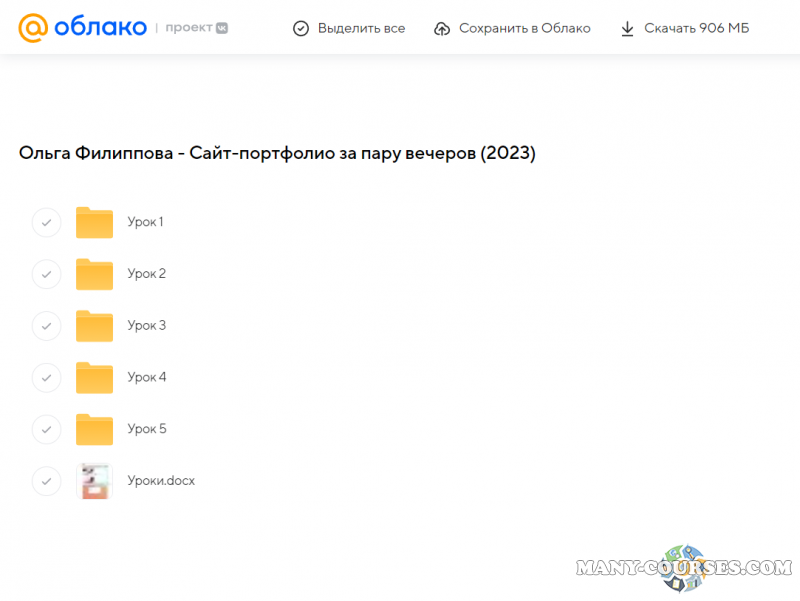Select the Уроки.docx file checkbox

[x=46, y=481]
